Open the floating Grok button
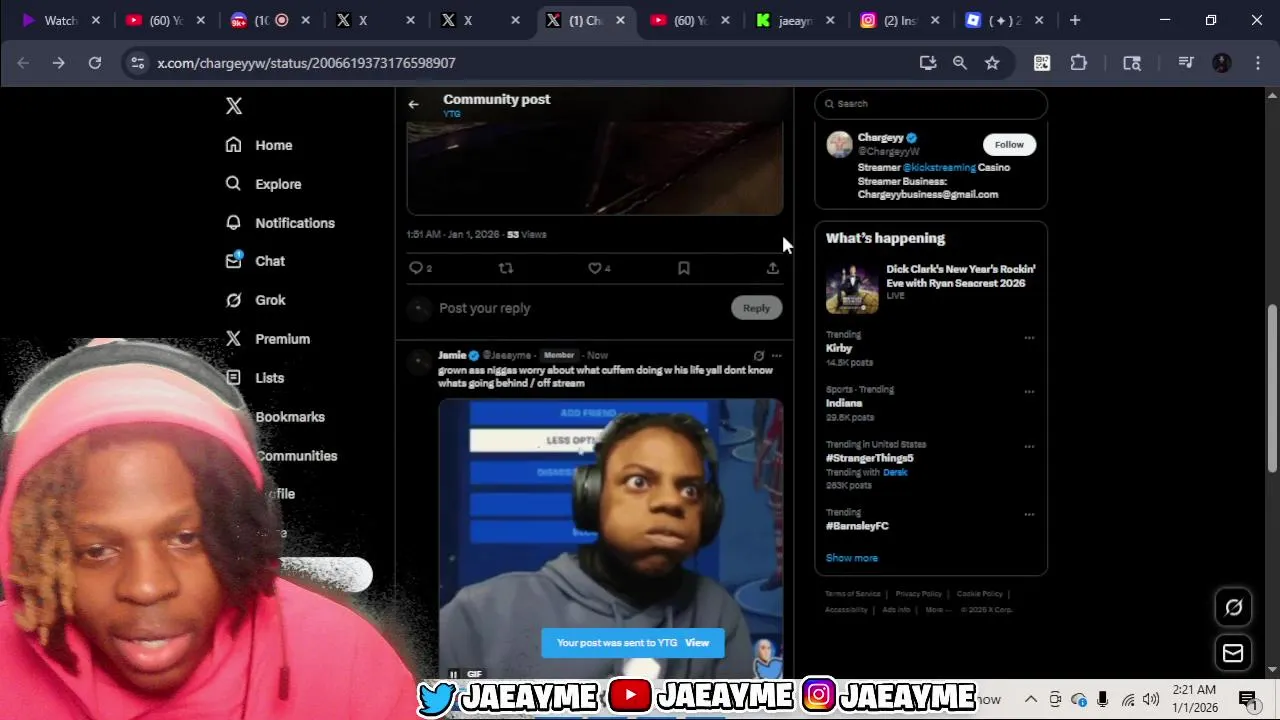The width and height of the screenshot is (1280, 720). coord(1234,607)
